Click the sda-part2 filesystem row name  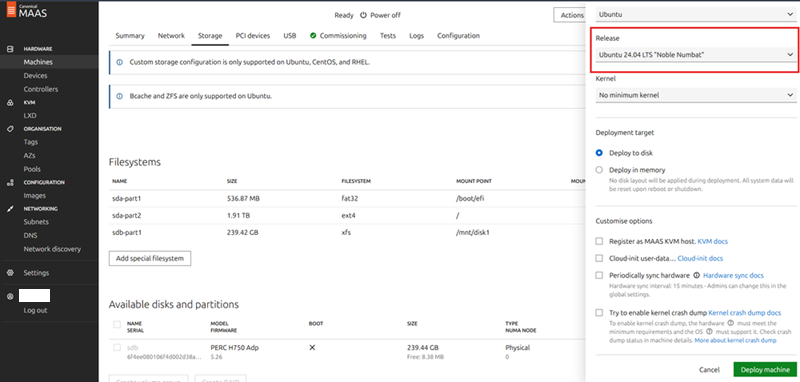tap(127, 215)
